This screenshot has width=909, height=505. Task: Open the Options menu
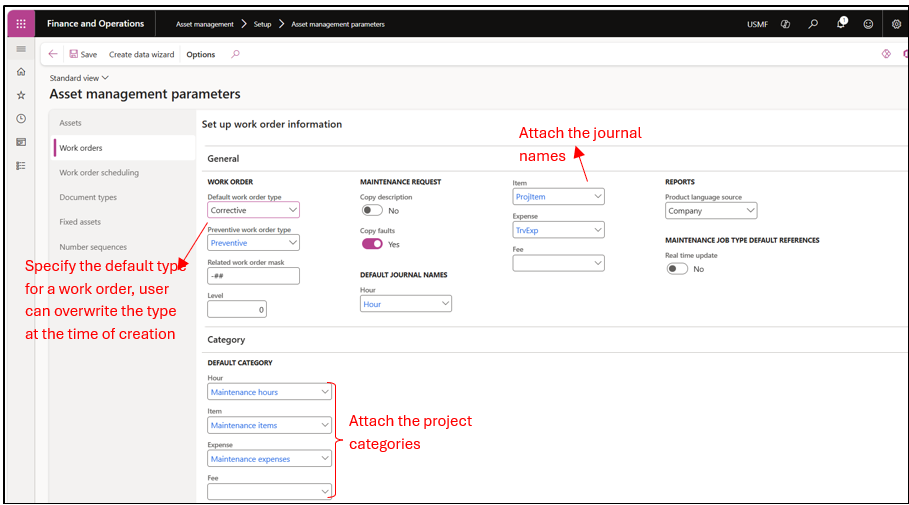click(201, 55)
